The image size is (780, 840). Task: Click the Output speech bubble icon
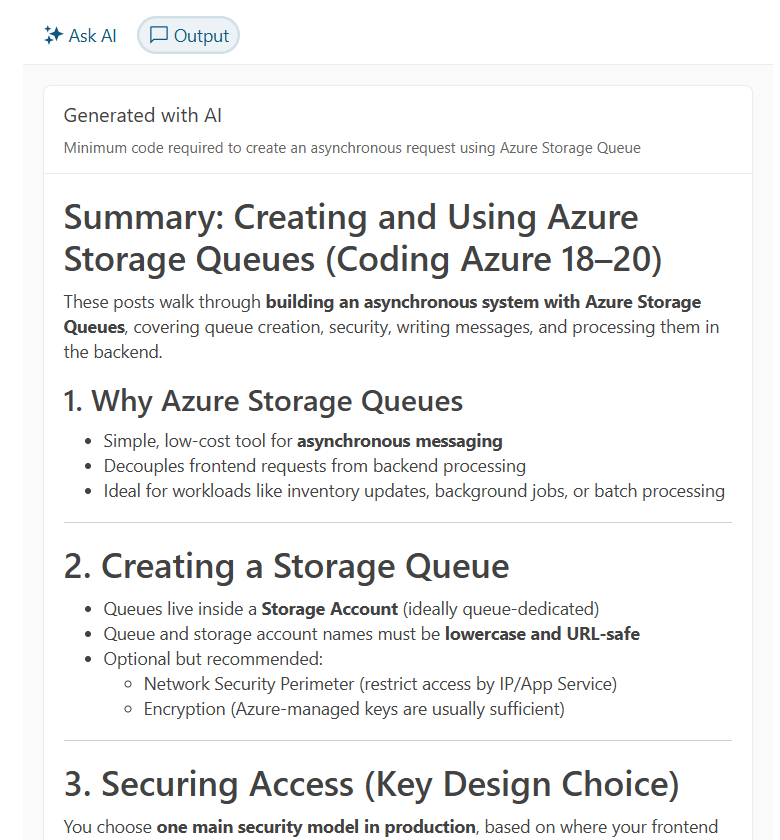coord(159,35)
